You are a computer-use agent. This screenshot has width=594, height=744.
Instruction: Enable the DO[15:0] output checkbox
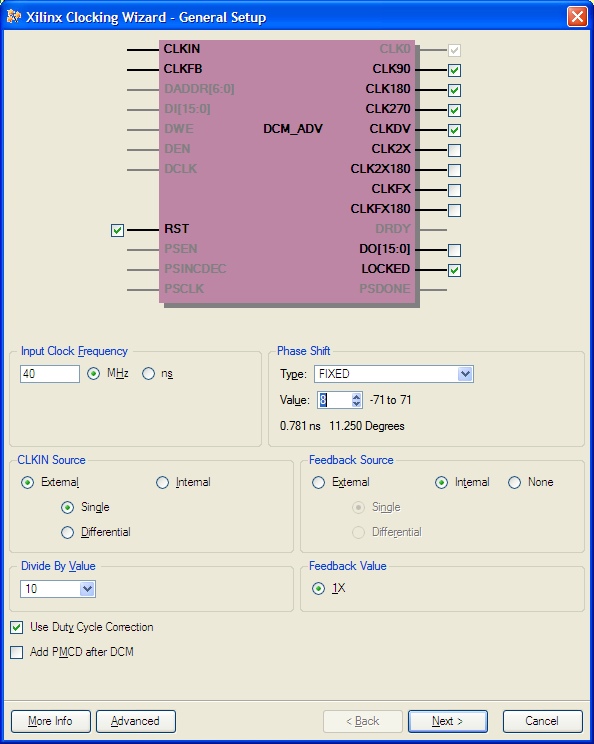coord(454,250)
